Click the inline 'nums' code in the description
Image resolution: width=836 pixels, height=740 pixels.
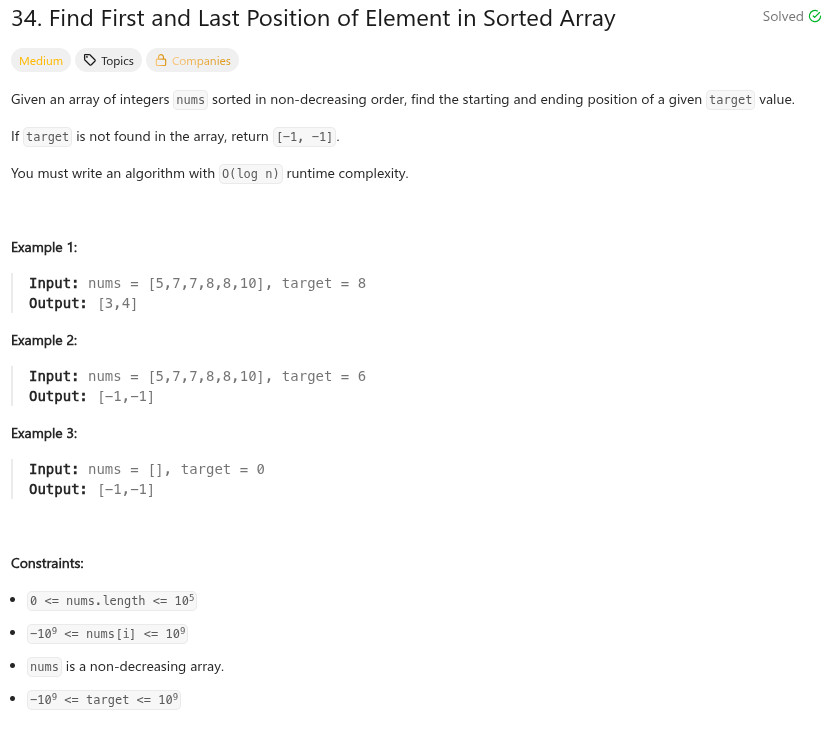point(190,100)
